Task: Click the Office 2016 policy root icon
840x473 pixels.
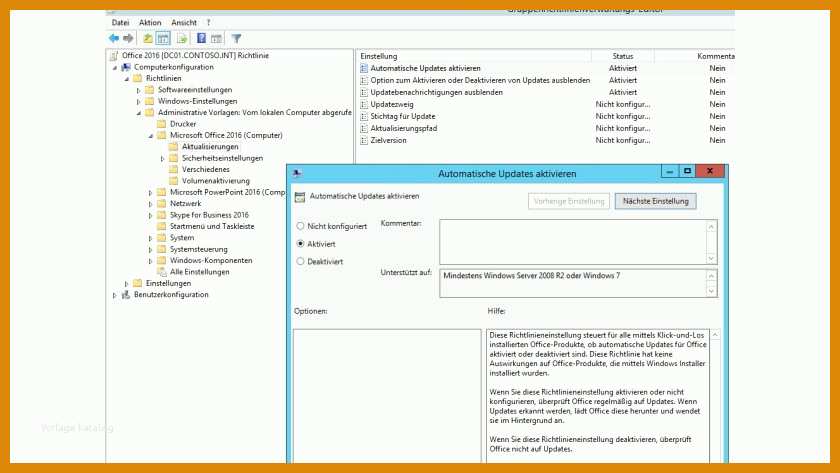Action: pyautogui.click(x=114, y=56)
